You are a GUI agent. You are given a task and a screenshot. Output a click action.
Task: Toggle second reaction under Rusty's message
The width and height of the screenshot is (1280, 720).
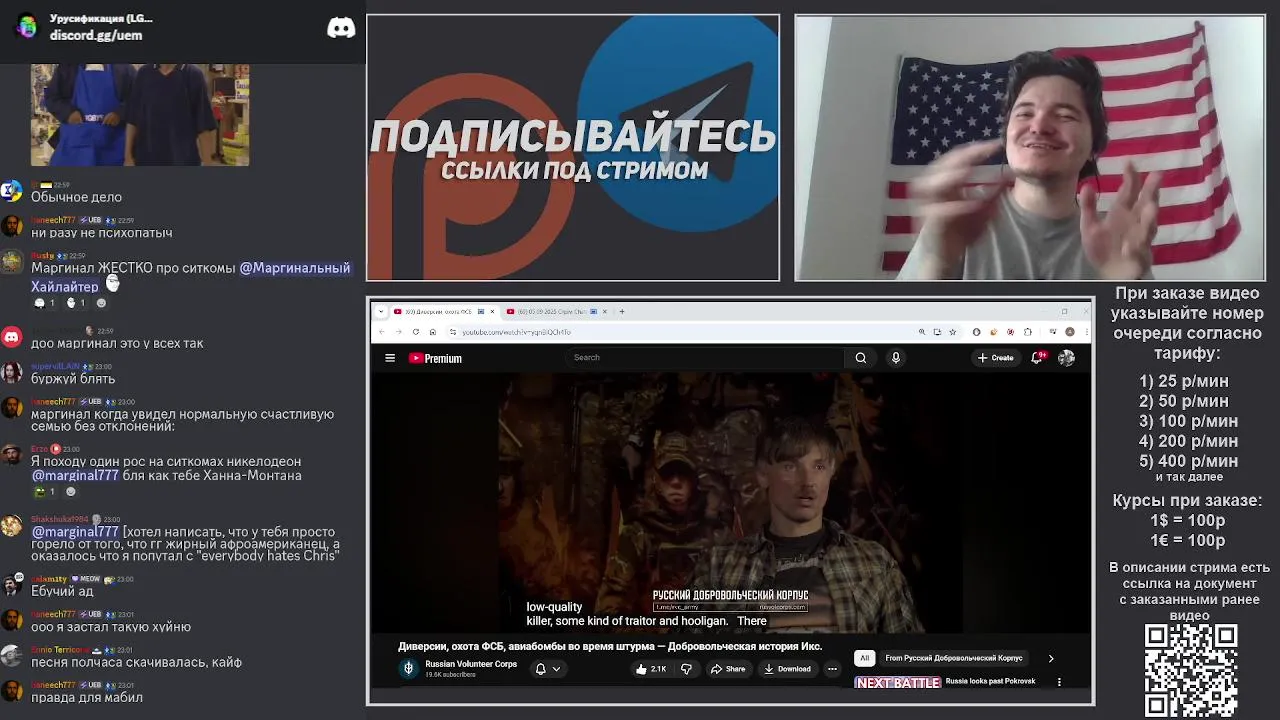(75, 303)
